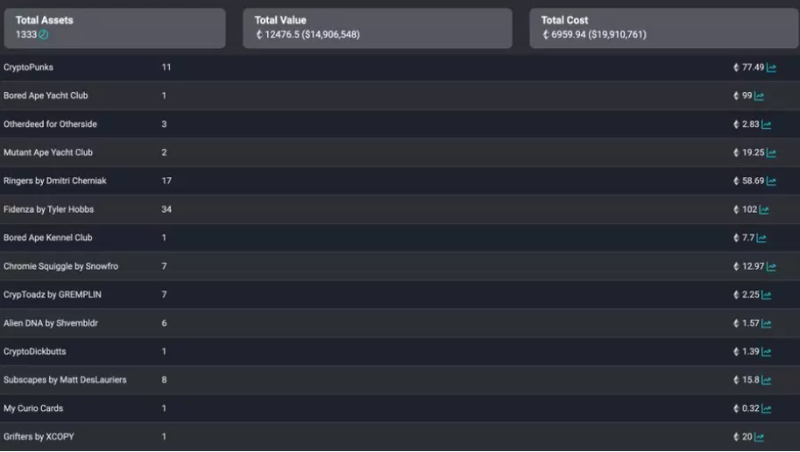The image size is (800, 452).
Task: Open Bored Ape Kennel Club chart icon
Action: coord(760,239)
